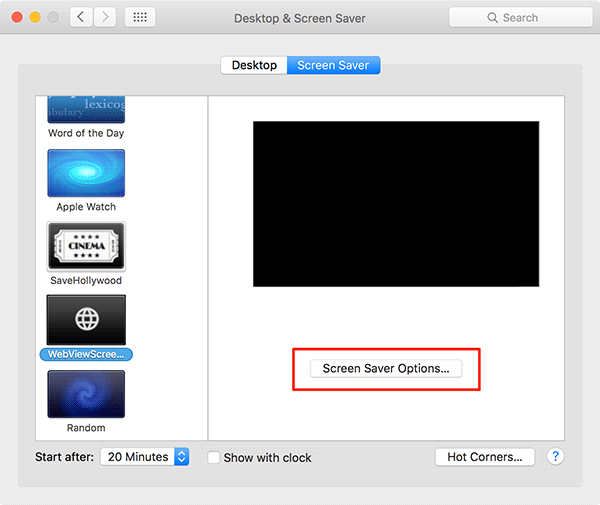Viewport: 600px width, 505px height.
Task: Switch to the Screen Saver tab
Action: (333, 65)
